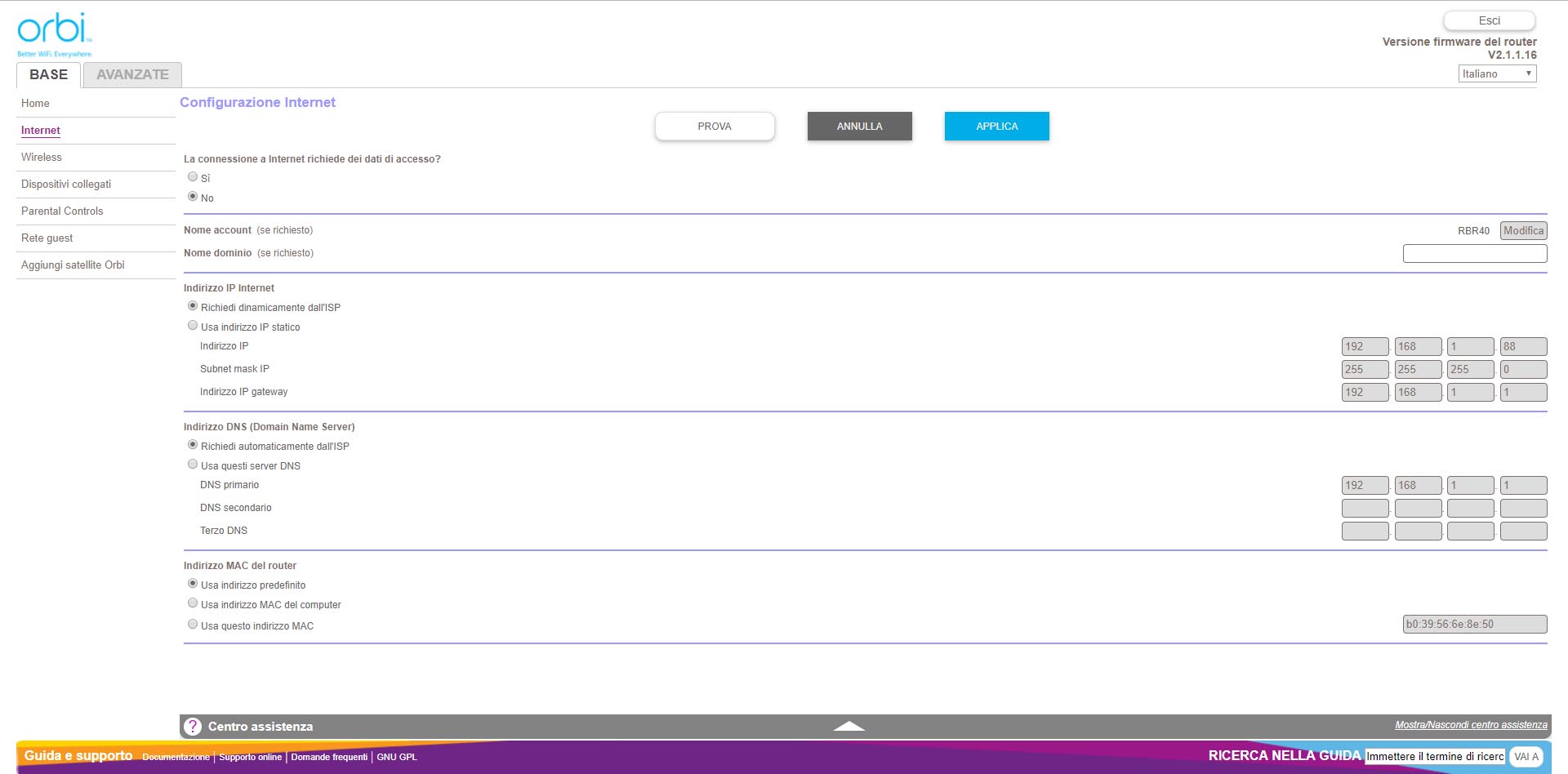The height and width of the screenshot is (774, 1568).
Task: Click the PROVA button
Action: pos(715,127)
